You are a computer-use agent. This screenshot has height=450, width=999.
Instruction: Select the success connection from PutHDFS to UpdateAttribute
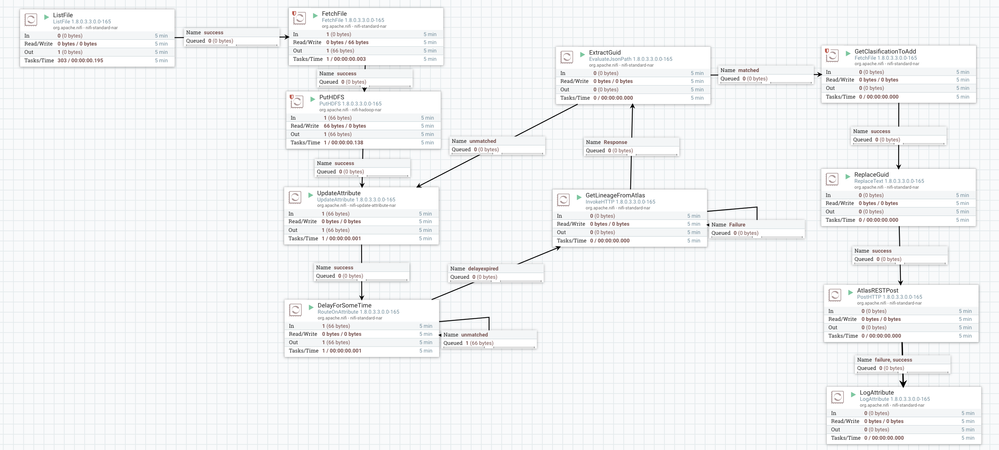tap(363, 168)
